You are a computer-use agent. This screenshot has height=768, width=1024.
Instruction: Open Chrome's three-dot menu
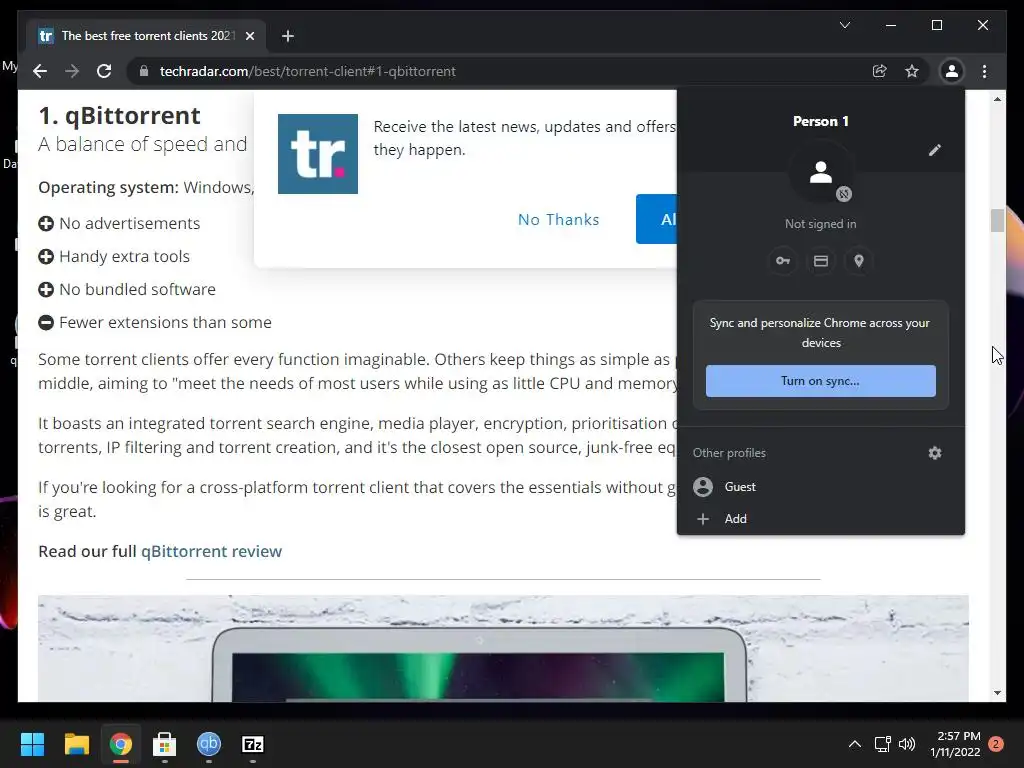click(984, 71)
